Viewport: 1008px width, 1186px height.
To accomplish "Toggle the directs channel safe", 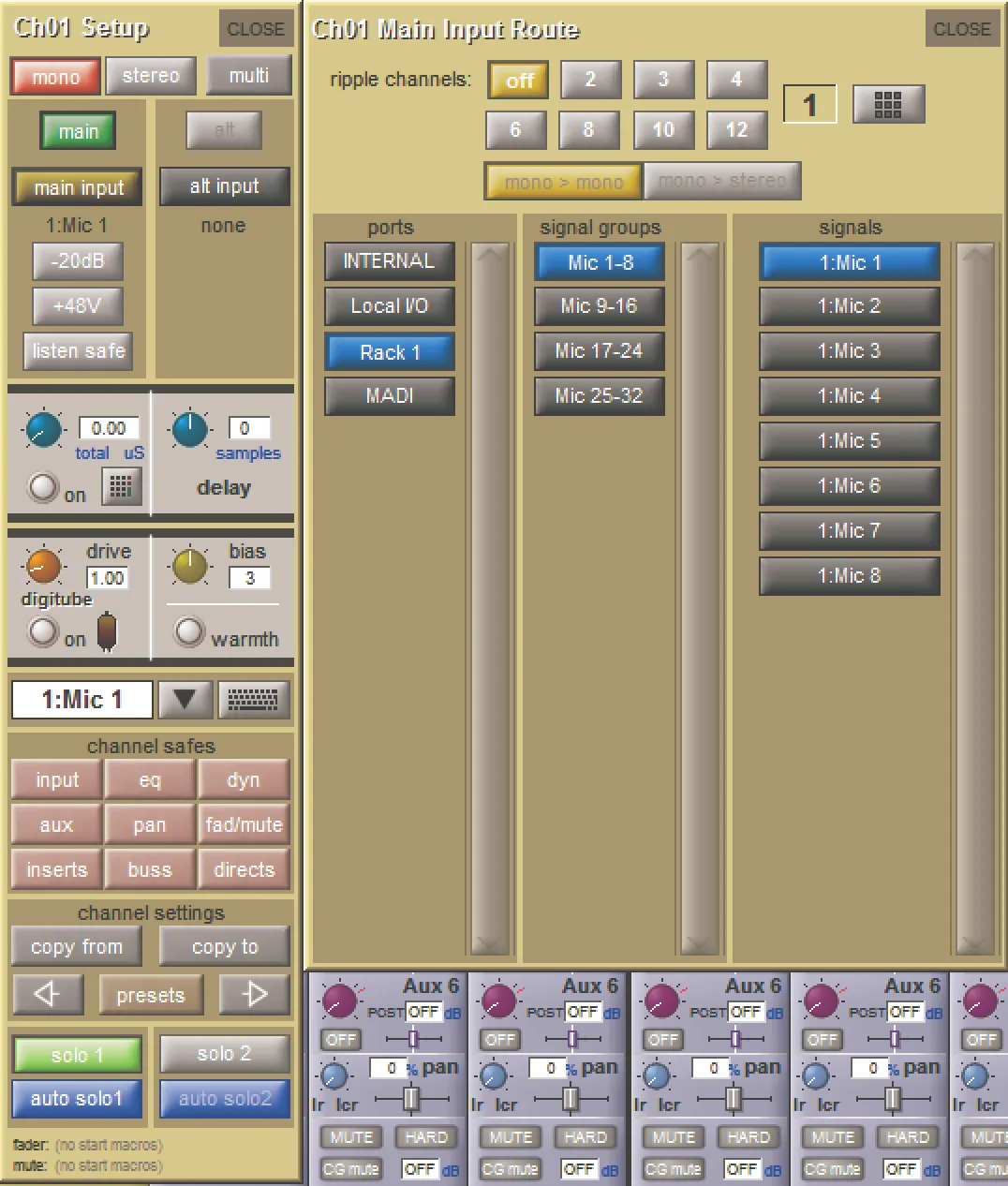I will click(244, 869).
